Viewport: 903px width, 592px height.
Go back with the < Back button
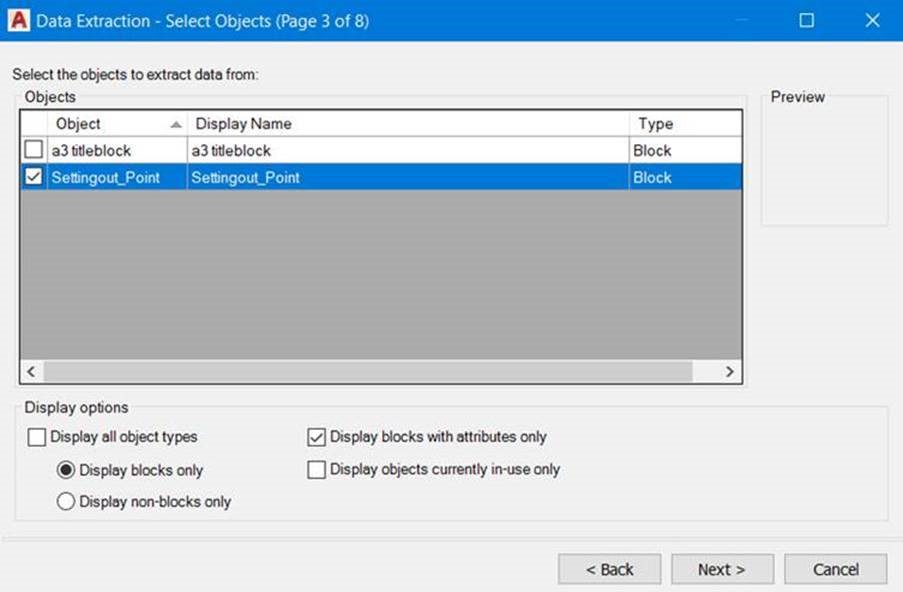(x=609, y=569)
